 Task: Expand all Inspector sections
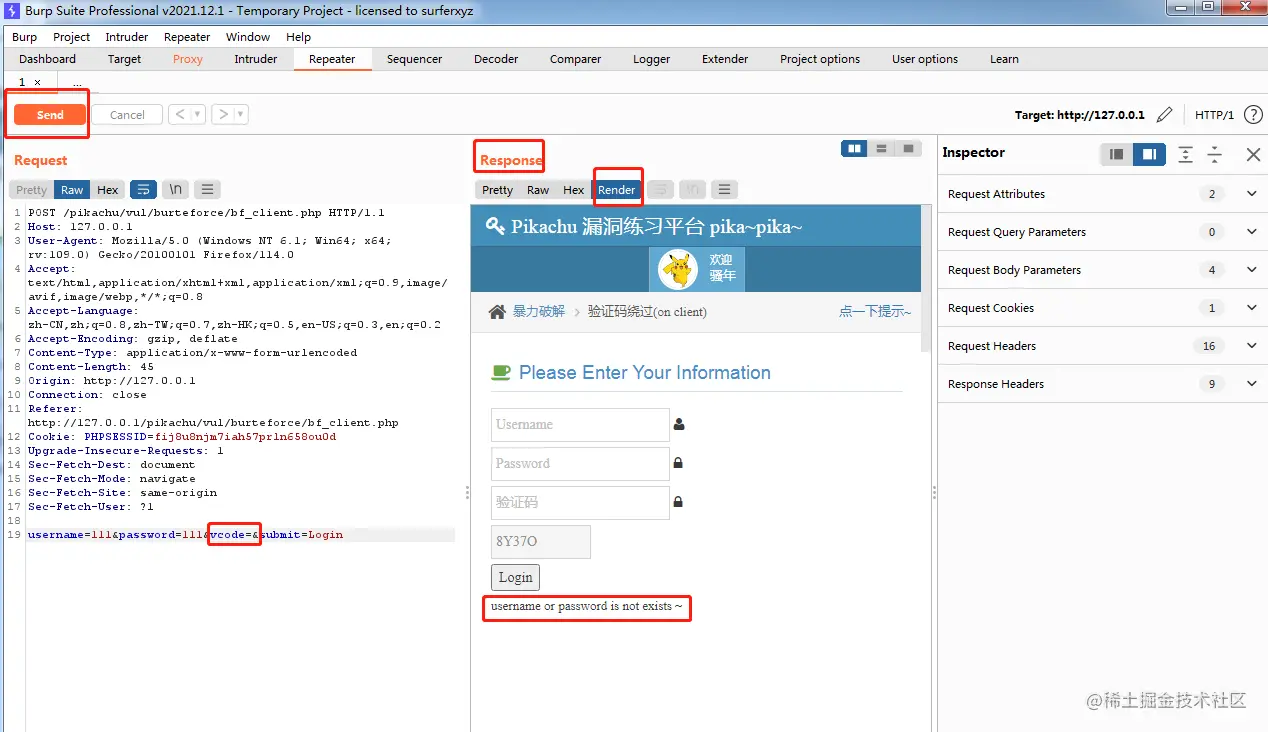tap(1185, 154)
